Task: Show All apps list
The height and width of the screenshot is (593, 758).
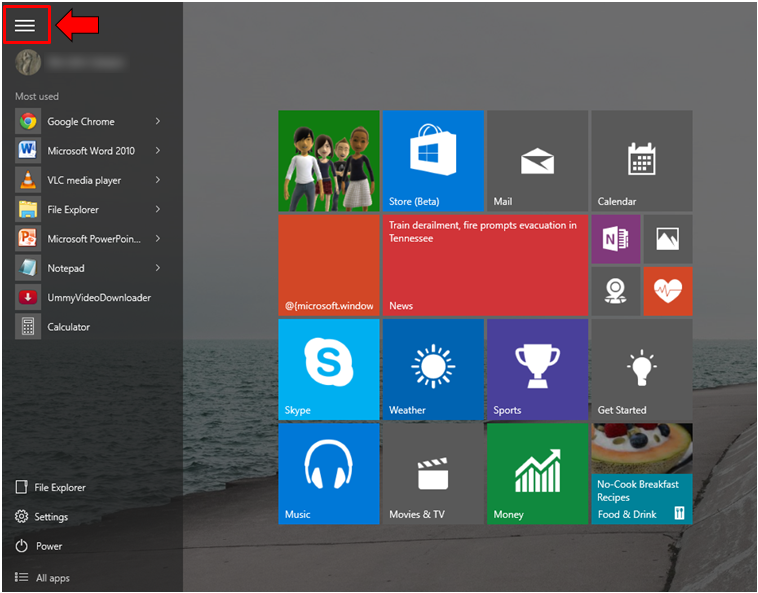Action: pos(42,578)
